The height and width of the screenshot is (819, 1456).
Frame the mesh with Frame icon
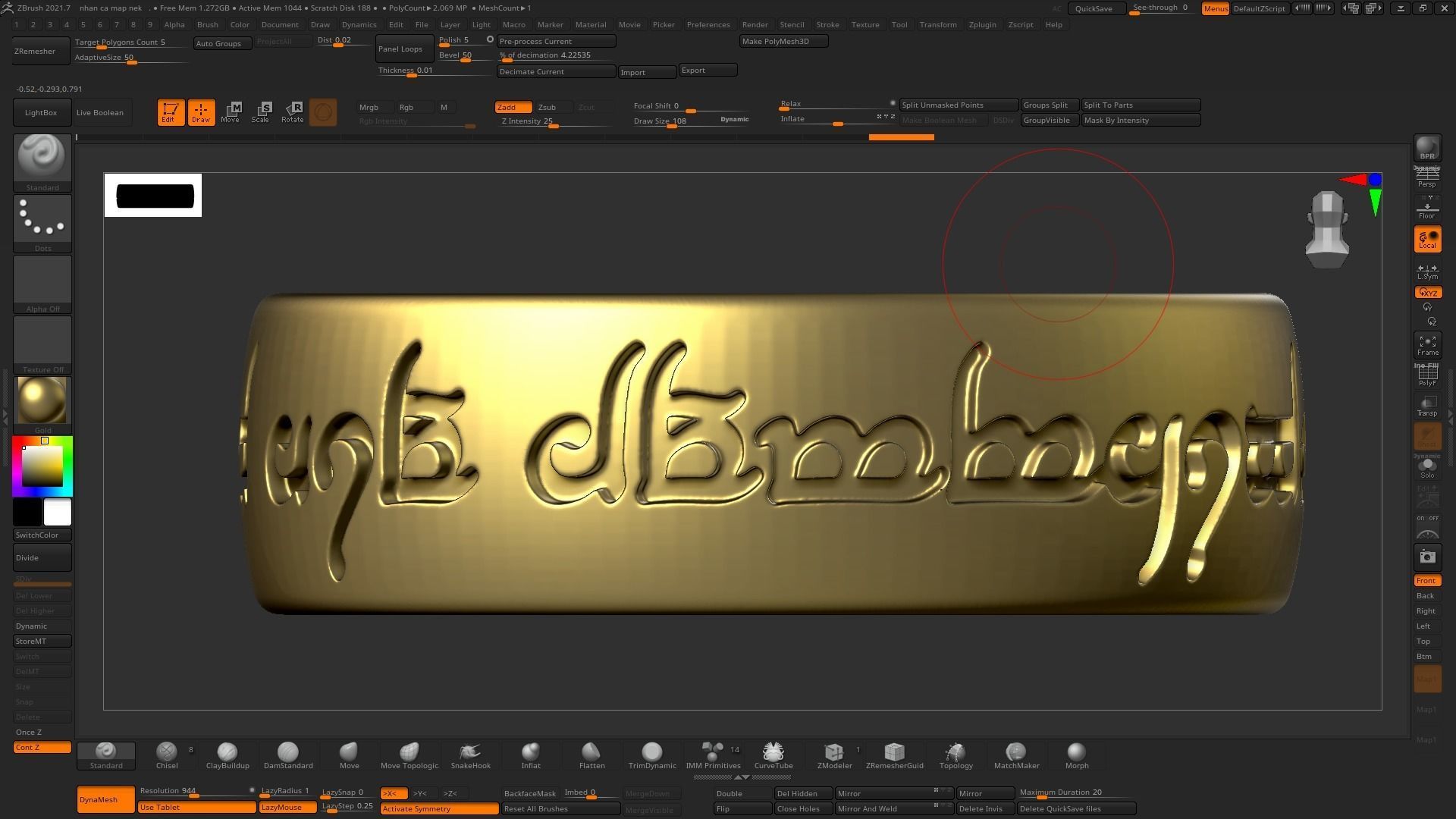click(1427, 345)
